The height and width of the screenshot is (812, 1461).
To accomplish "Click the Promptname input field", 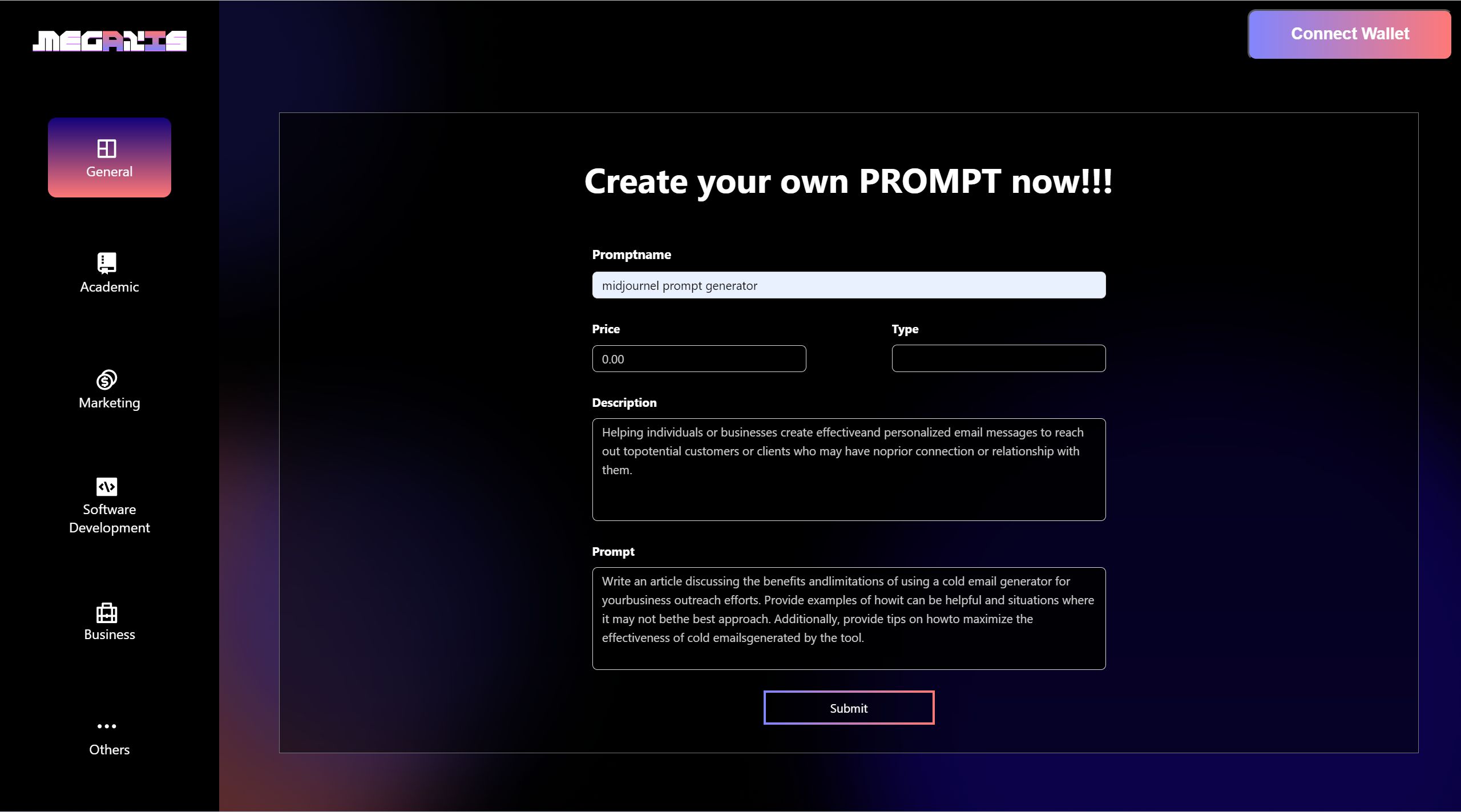I will pyautogui.click(x=848, y=284).
